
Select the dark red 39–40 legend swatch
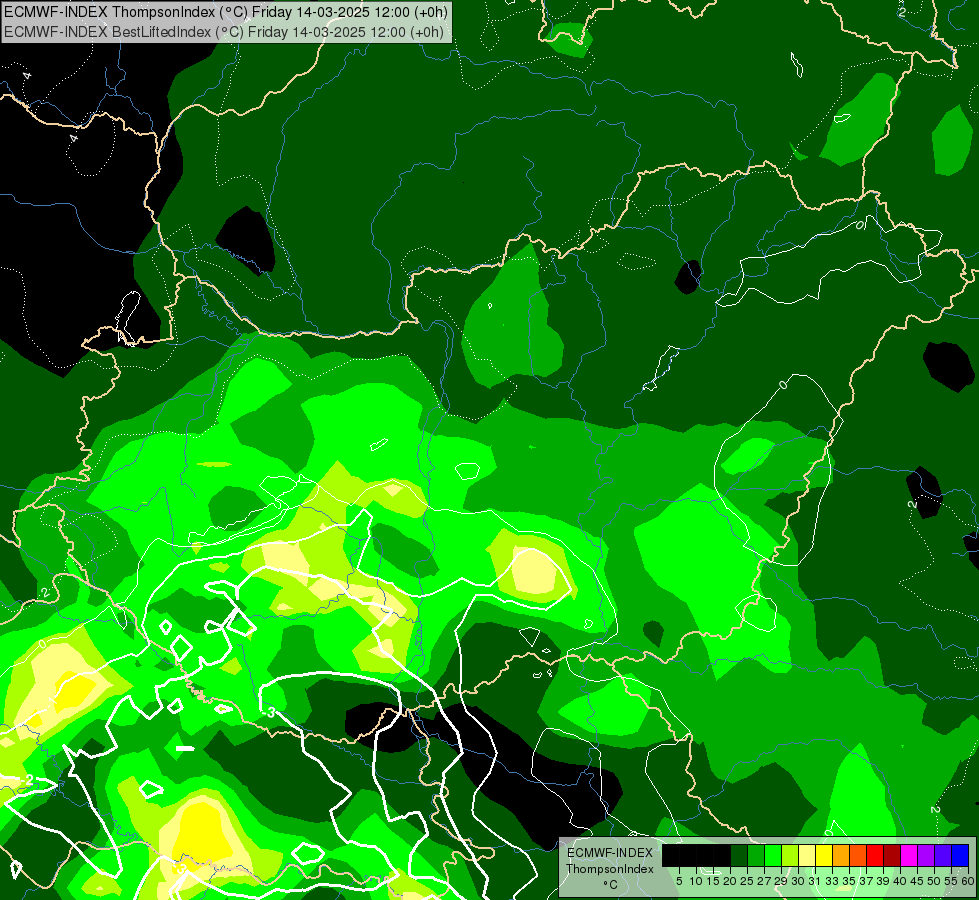(x=892, y=855)
